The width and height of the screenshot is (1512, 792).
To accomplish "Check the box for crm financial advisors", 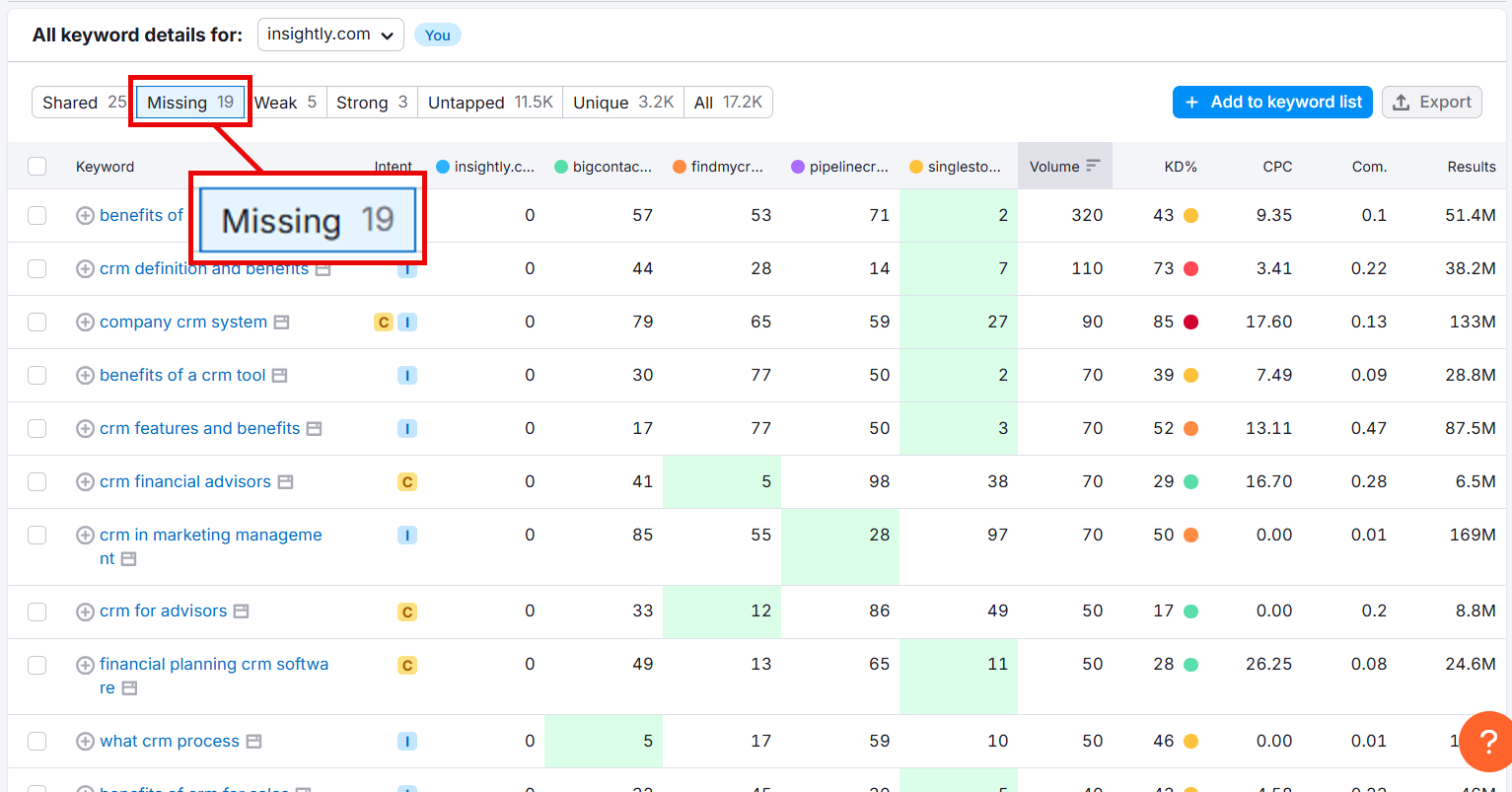I will (37, 481).
